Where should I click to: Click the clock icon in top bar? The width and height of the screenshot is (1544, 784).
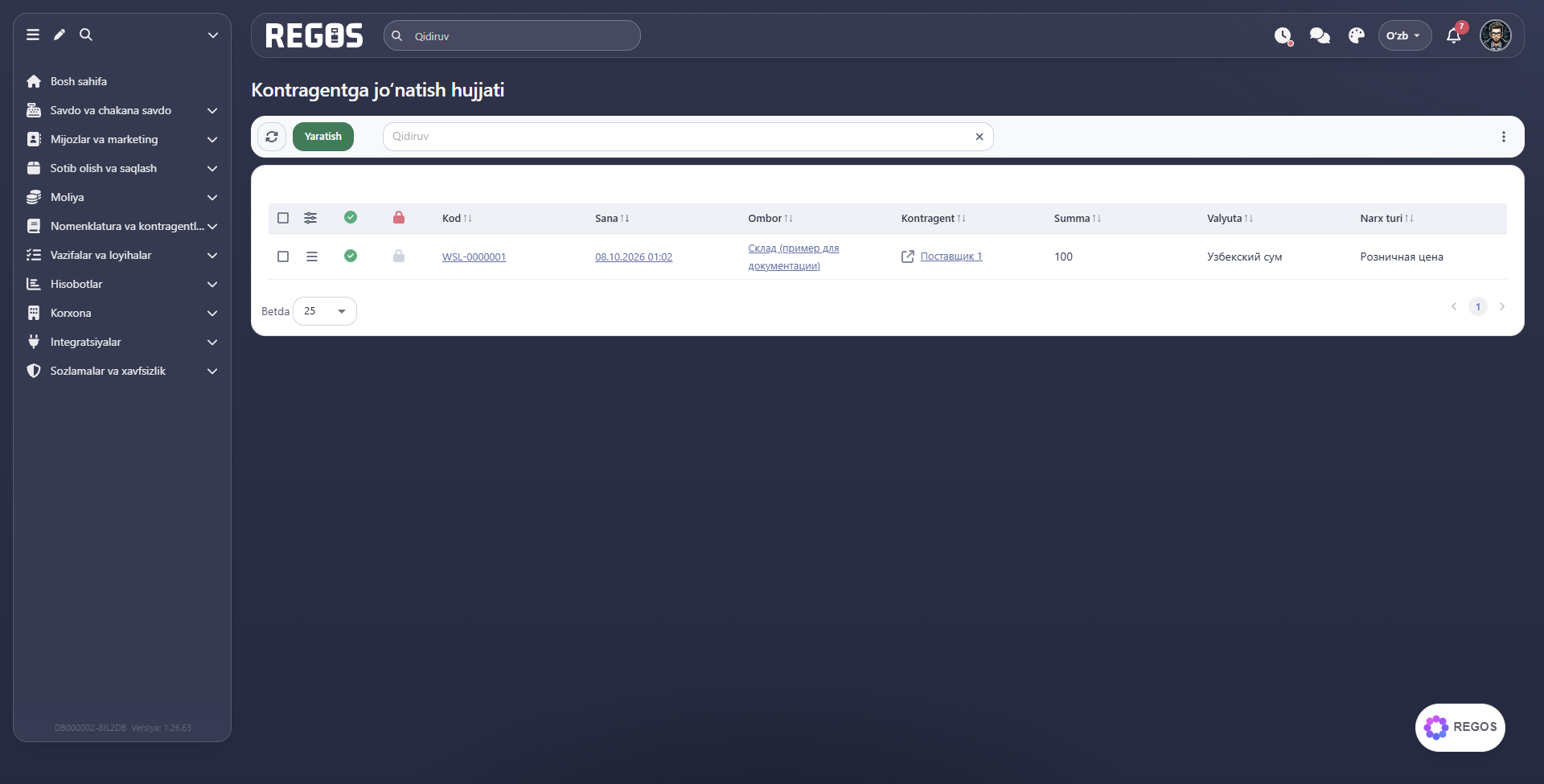1283,35
